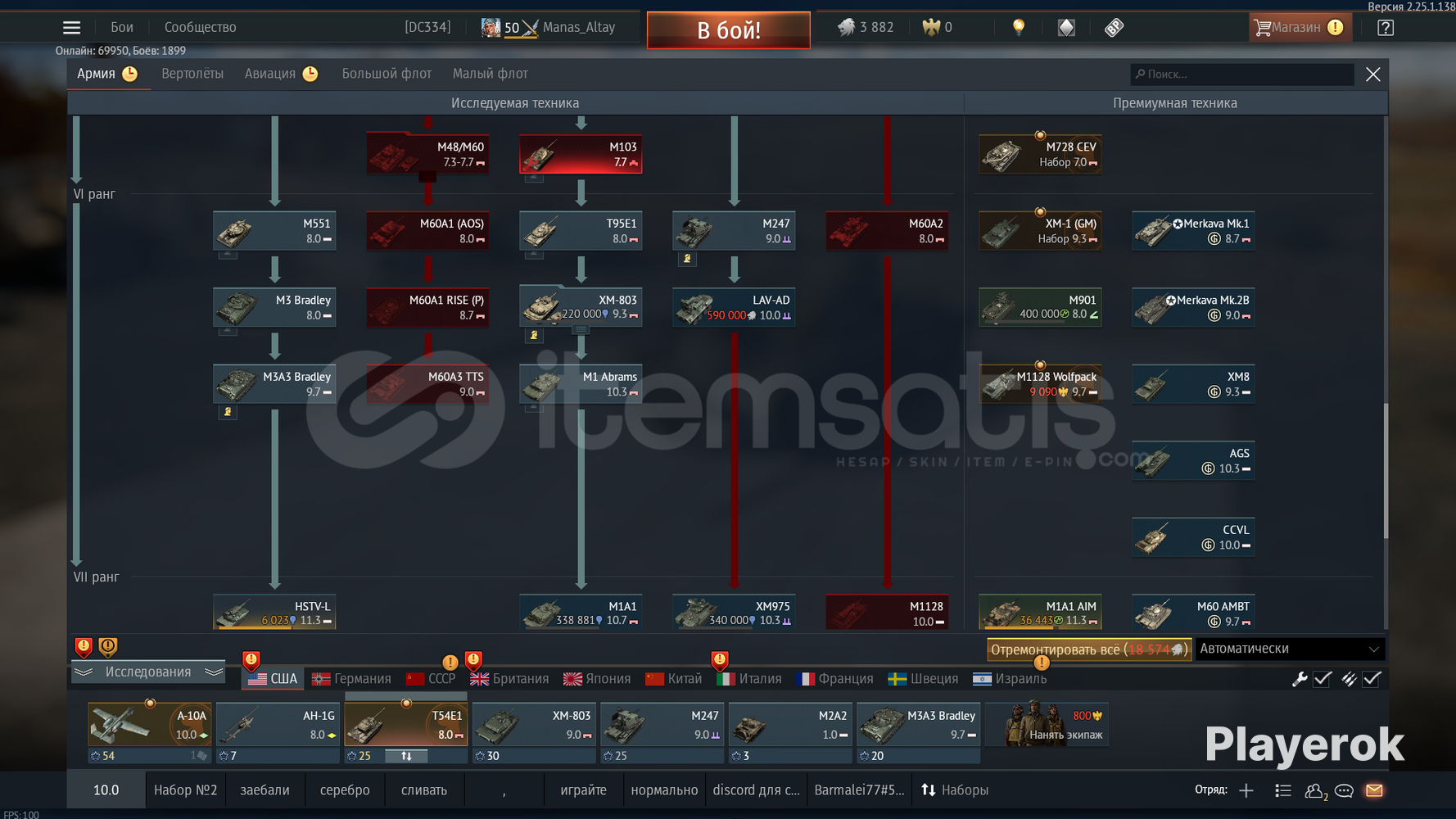Switch to the Большой флот tab

click(387, 74)
